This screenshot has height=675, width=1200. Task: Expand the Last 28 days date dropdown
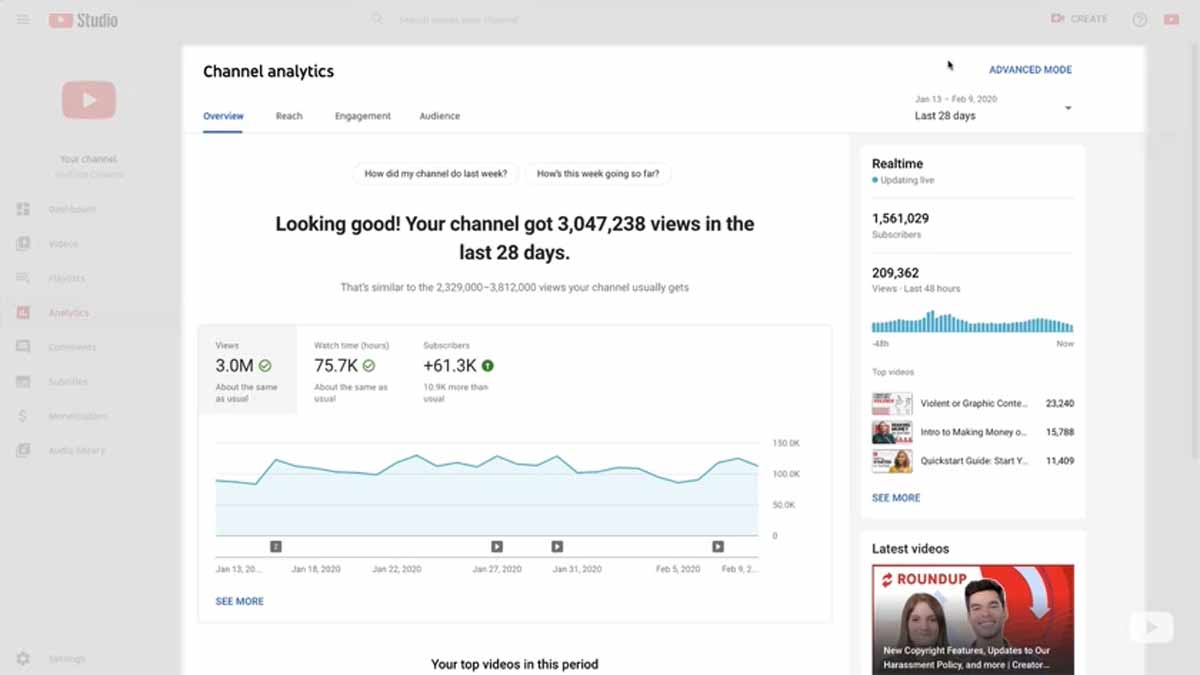tap(1067, 108)
